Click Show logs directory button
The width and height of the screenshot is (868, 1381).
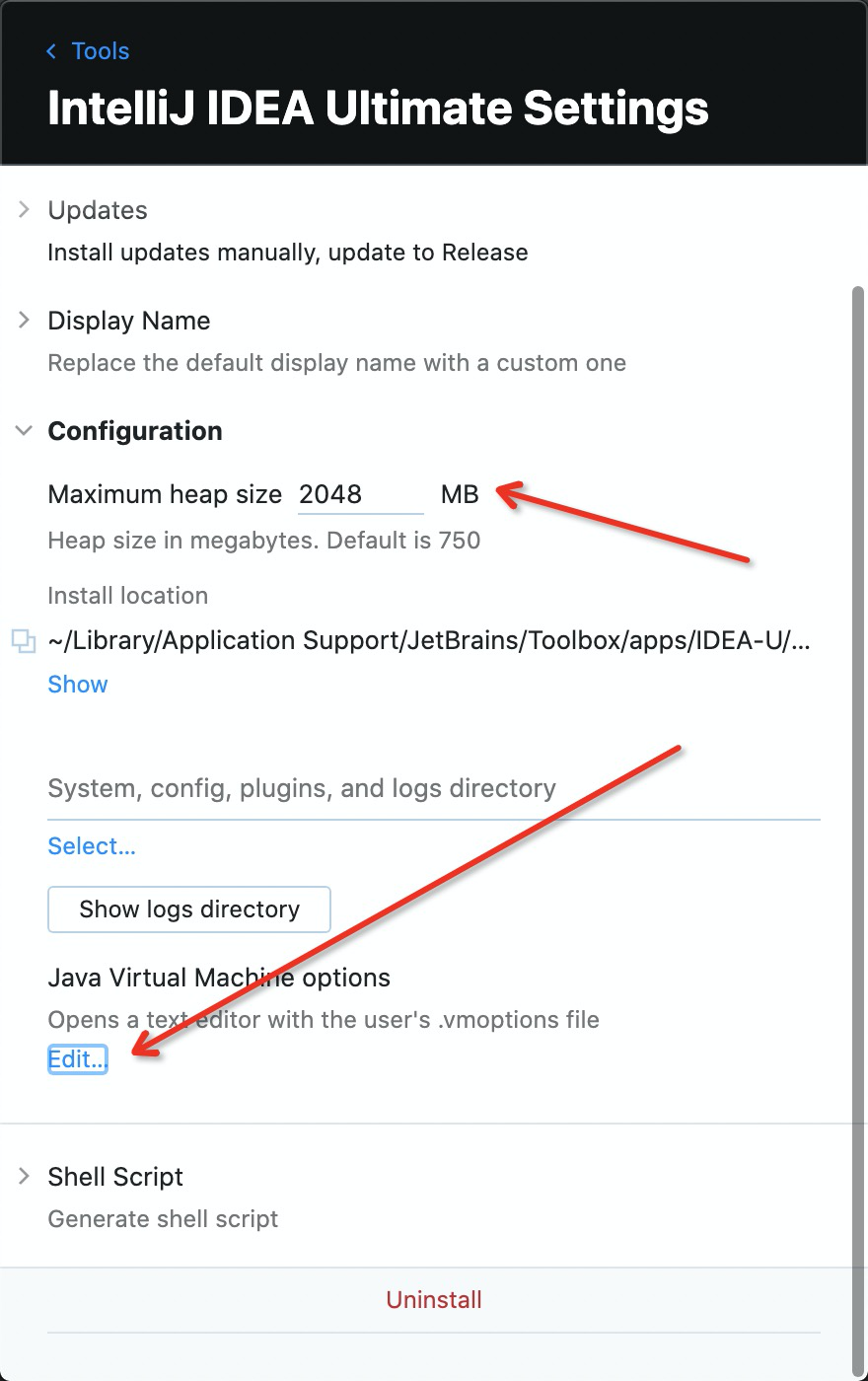point(189,909)
